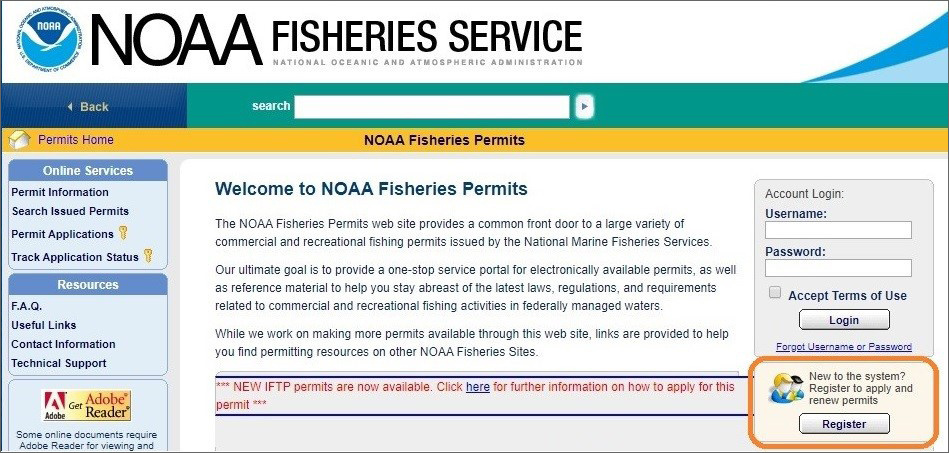Open Permit Information in Online Services
This screenshot has width=949, height=453.
tap(60, 192)
